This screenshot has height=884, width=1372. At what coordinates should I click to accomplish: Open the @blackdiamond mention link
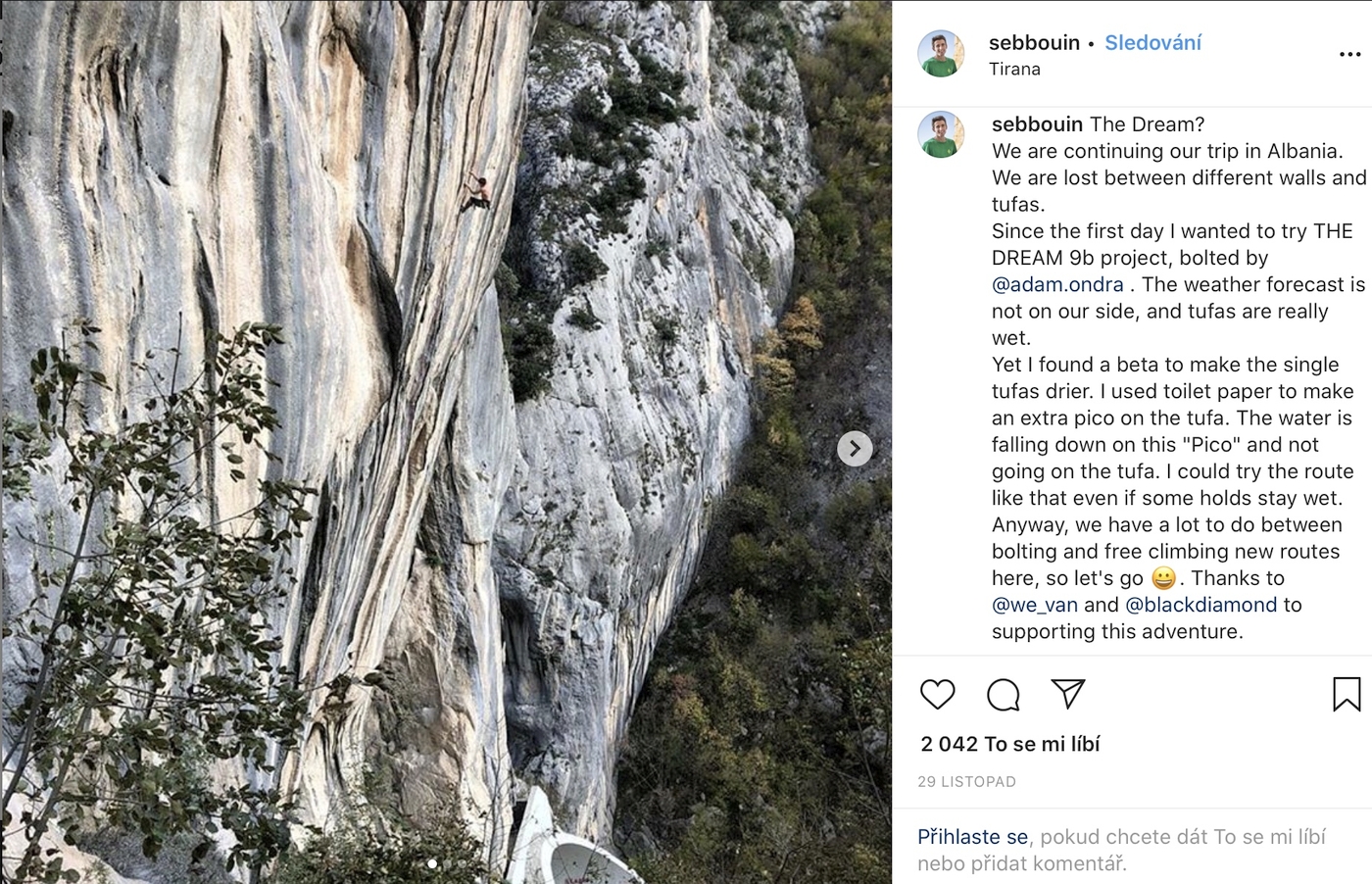pyautogui.click(x=1200, y=605)
